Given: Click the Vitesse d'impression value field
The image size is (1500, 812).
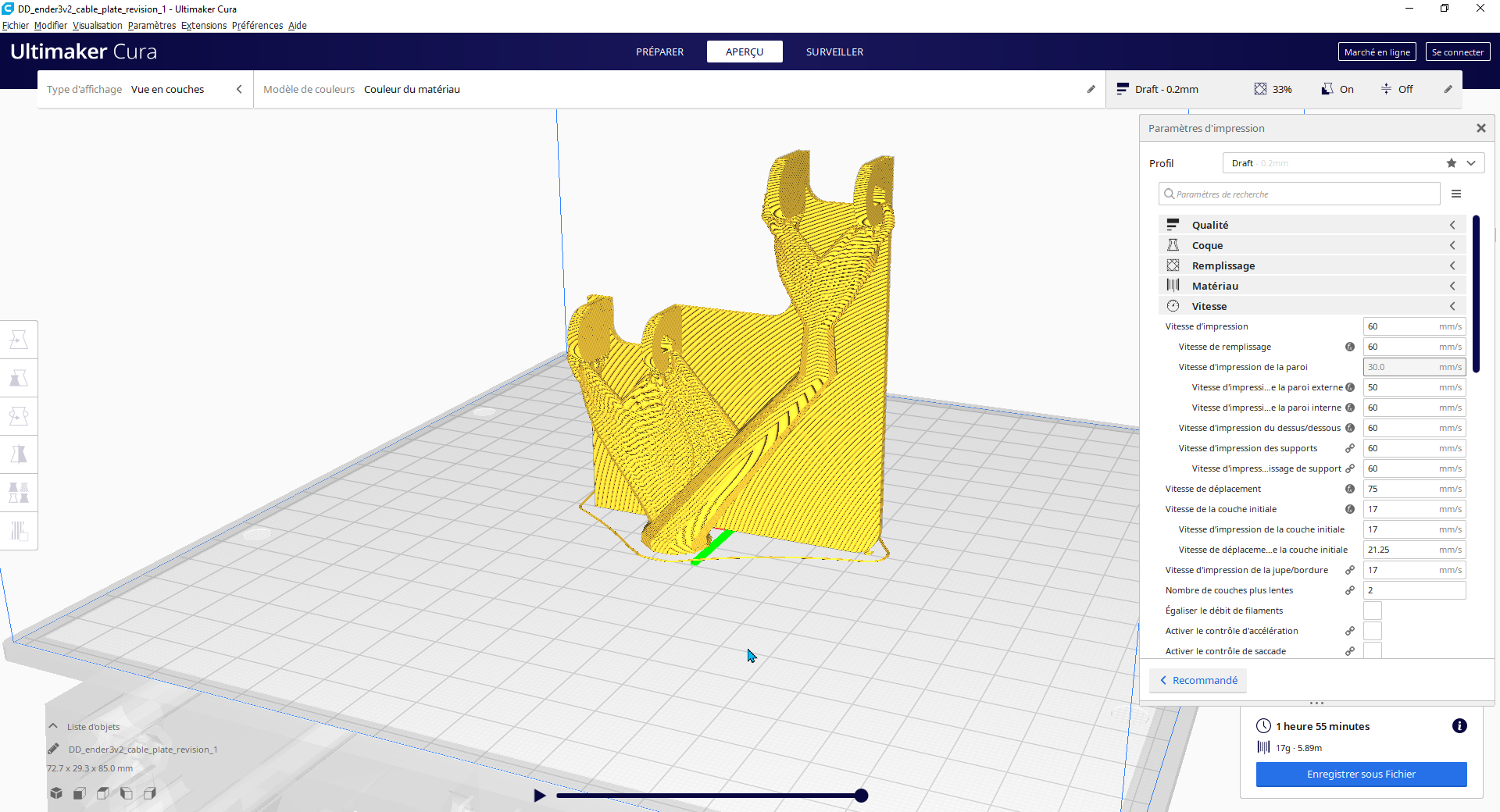Looking at the screenshot, I should click(1414, 326).
